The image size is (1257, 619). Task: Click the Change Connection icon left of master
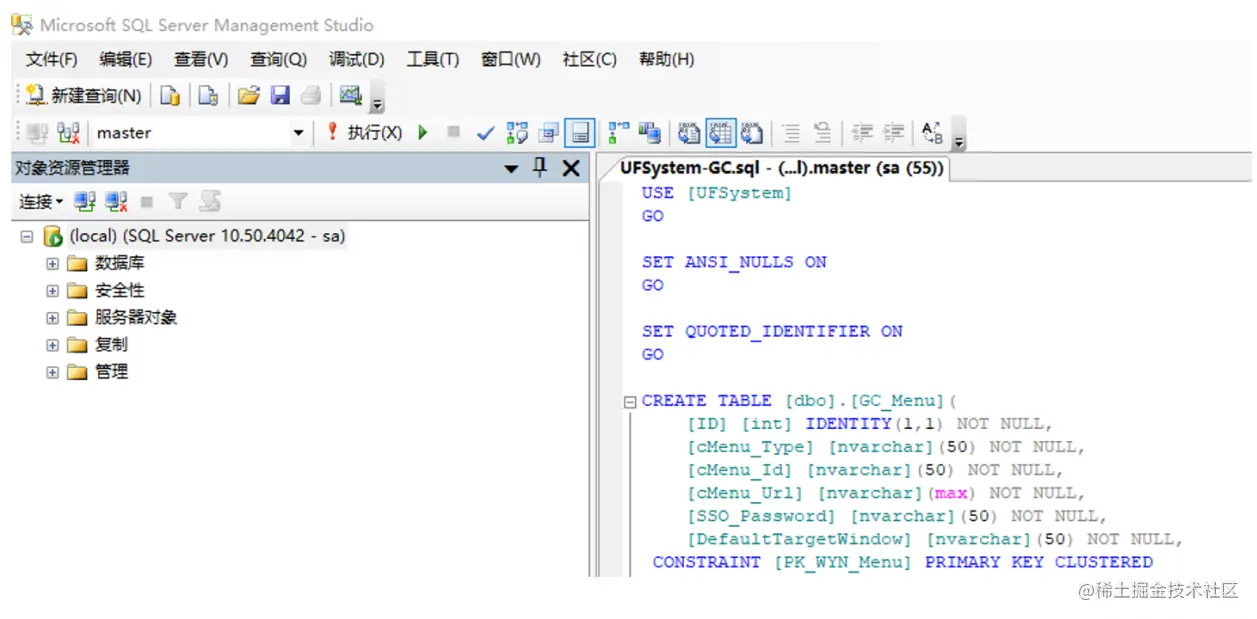[x=69, y=133]
